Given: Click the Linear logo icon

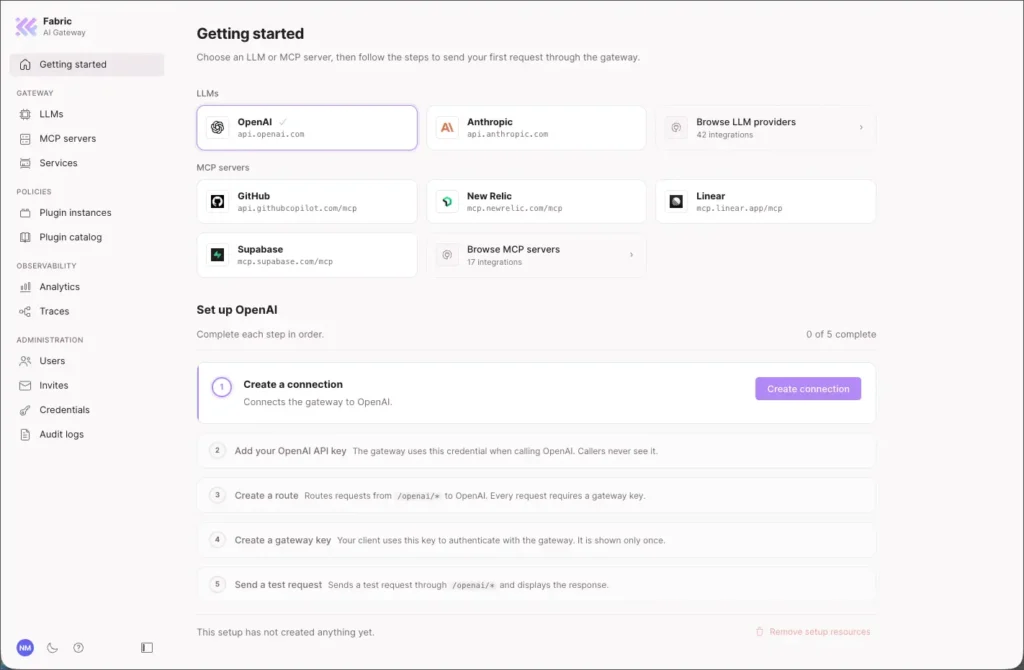Looking at the screenshot, I should pos(676,202).
